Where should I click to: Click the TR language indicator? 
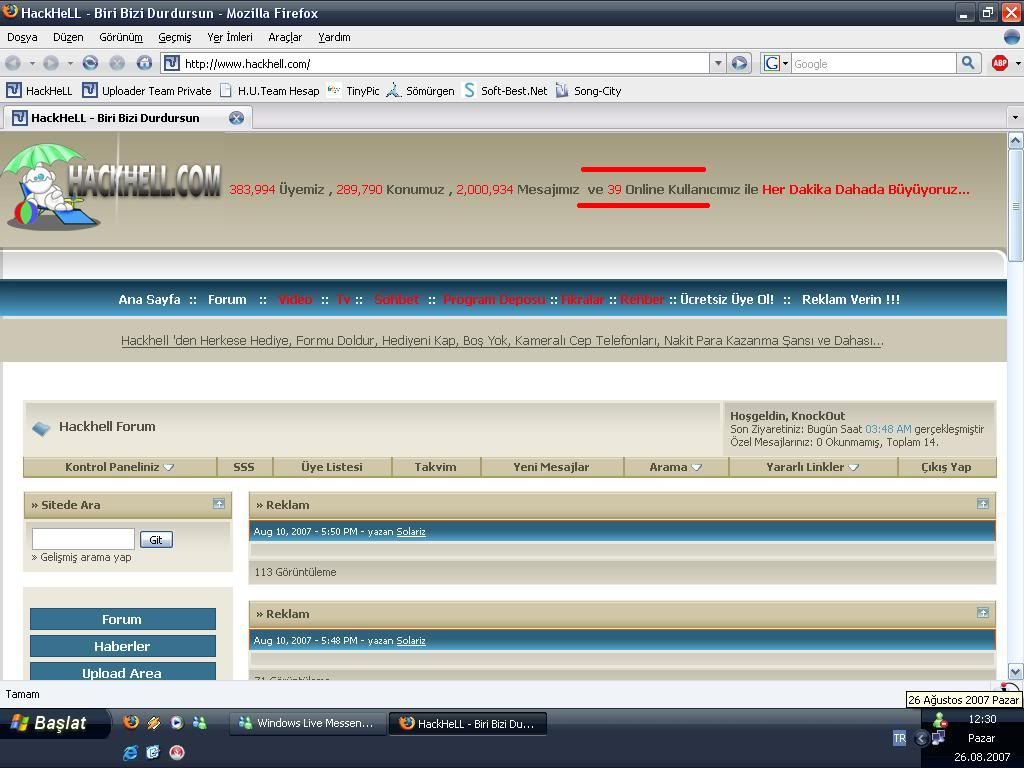pos(899,739)
